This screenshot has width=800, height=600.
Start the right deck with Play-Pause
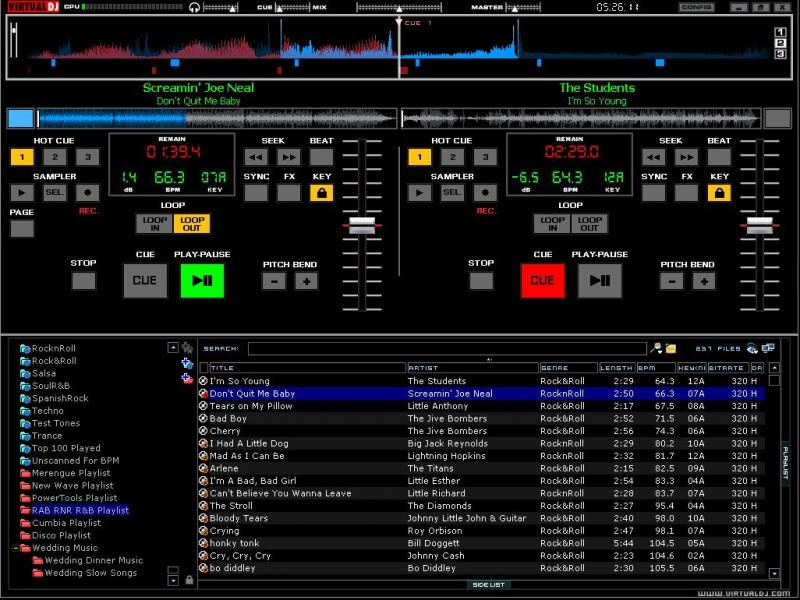[x=599, y=281]
